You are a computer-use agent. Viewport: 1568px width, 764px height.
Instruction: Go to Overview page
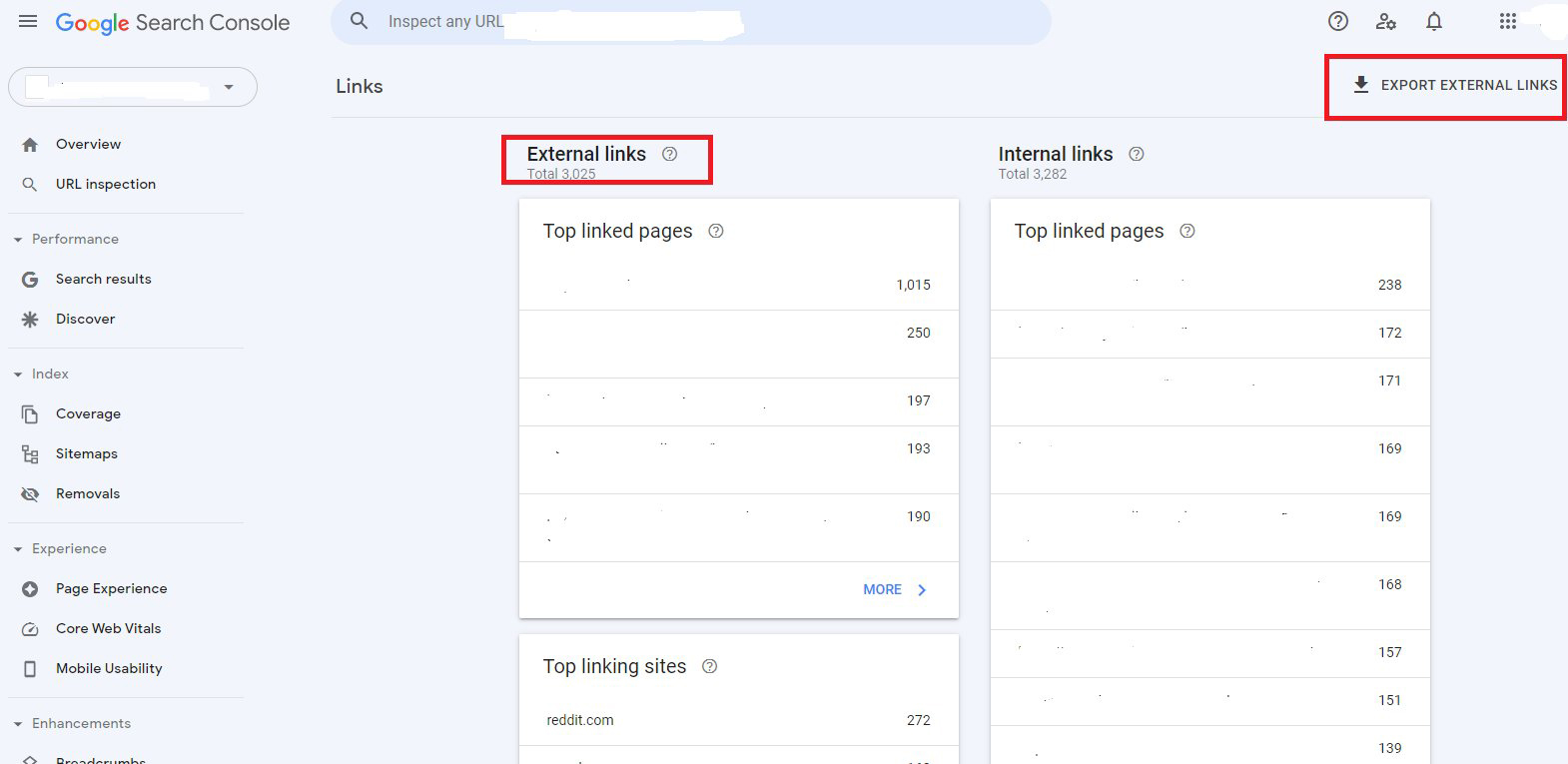[88, 144]
